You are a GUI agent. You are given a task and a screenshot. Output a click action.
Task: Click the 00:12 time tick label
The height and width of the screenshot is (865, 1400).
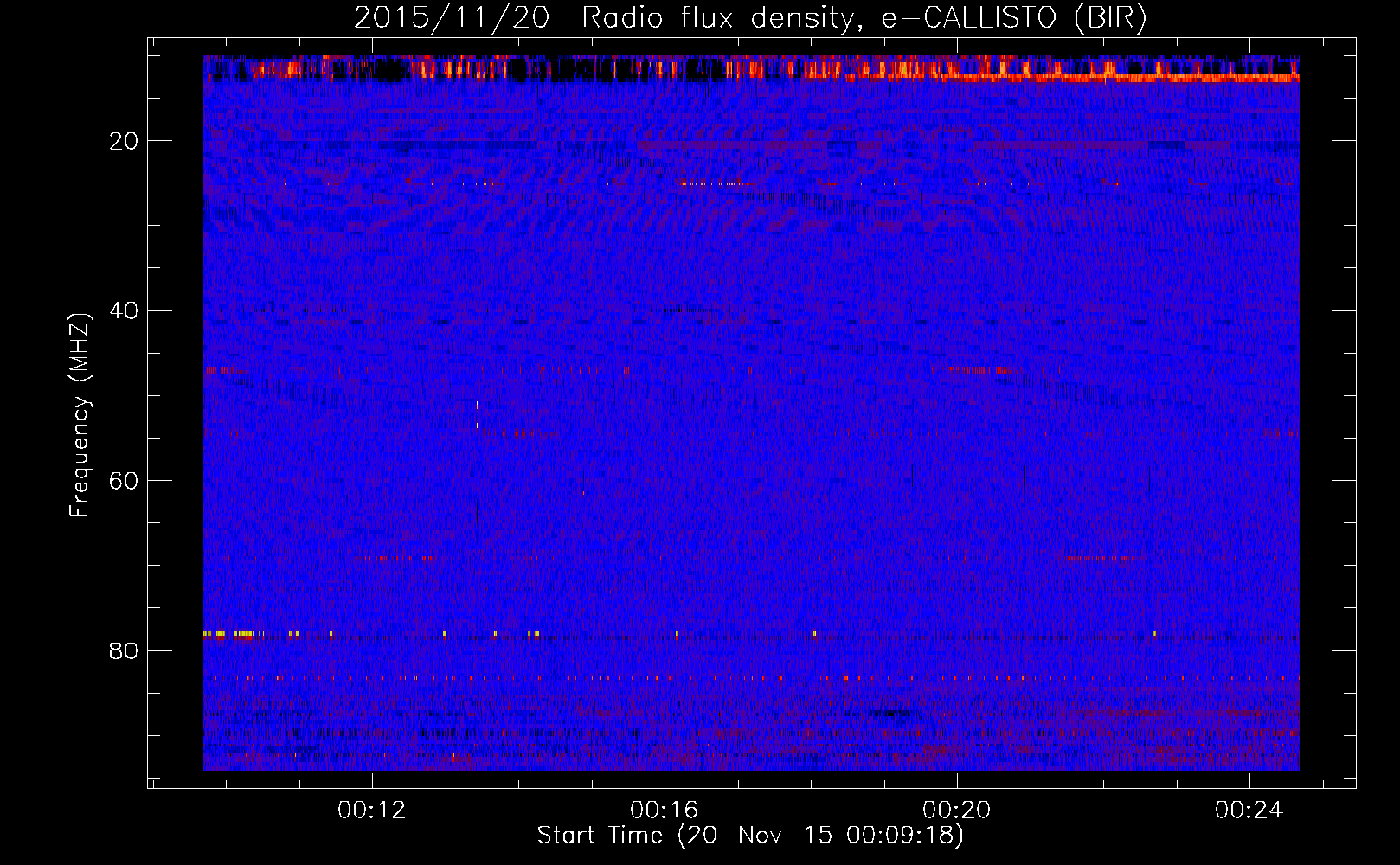[x=372, y=811]
